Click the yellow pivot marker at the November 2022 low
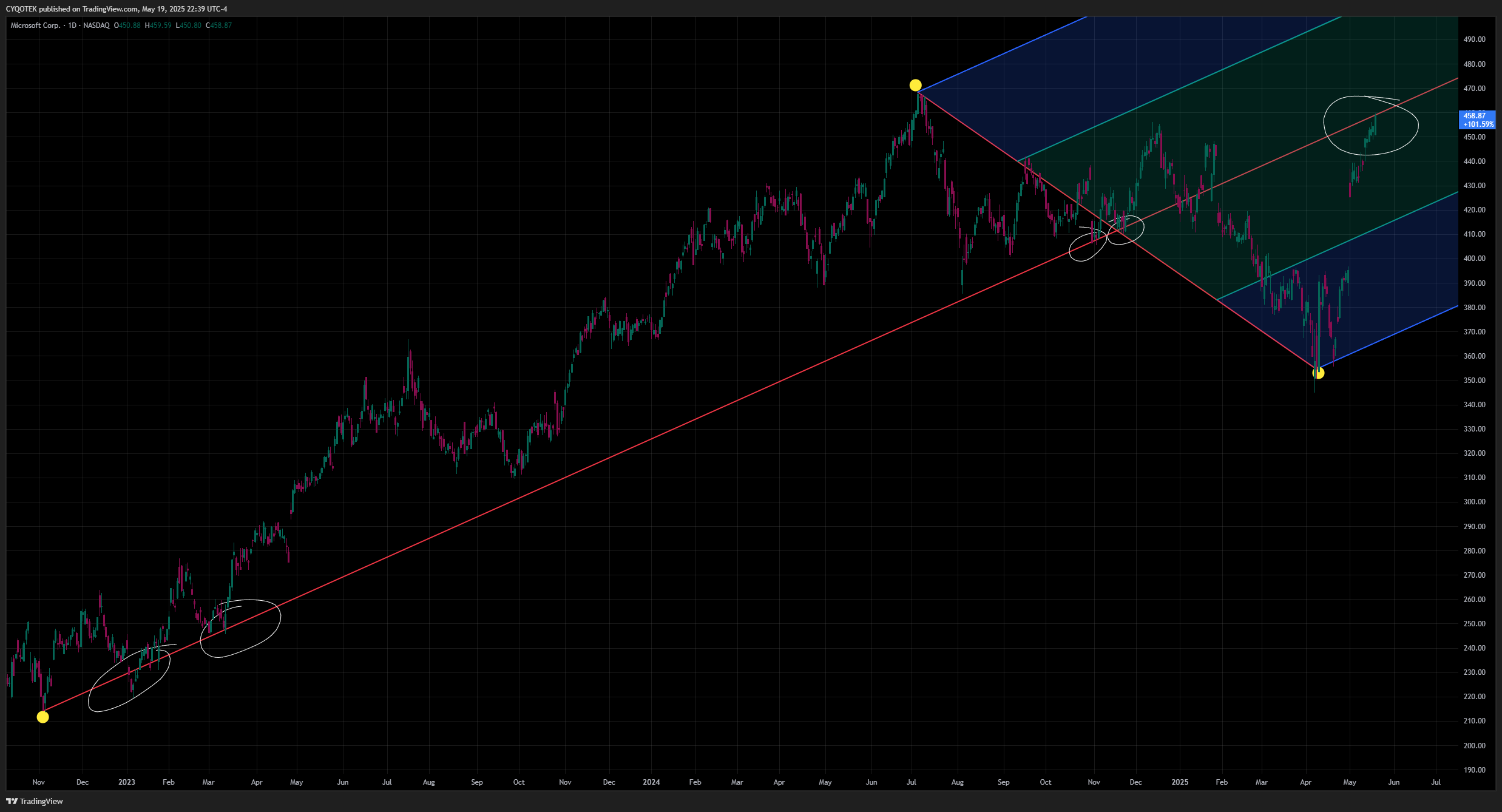 (42, 717)
